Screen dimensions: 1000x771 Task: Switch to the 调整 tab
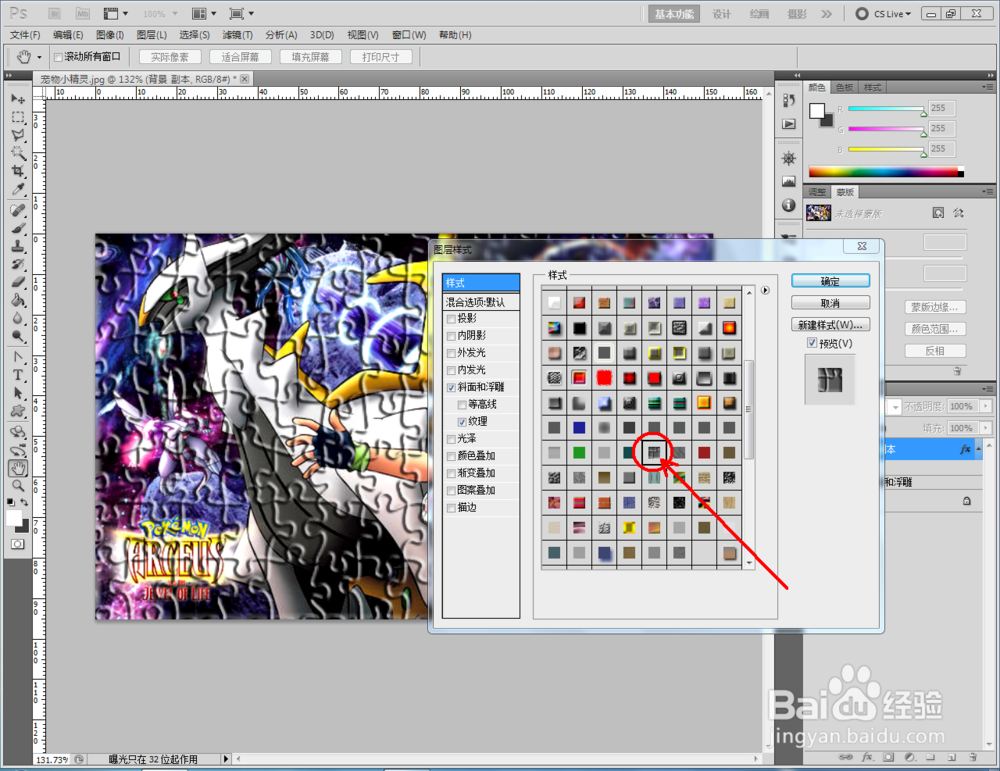coord(817,192)
